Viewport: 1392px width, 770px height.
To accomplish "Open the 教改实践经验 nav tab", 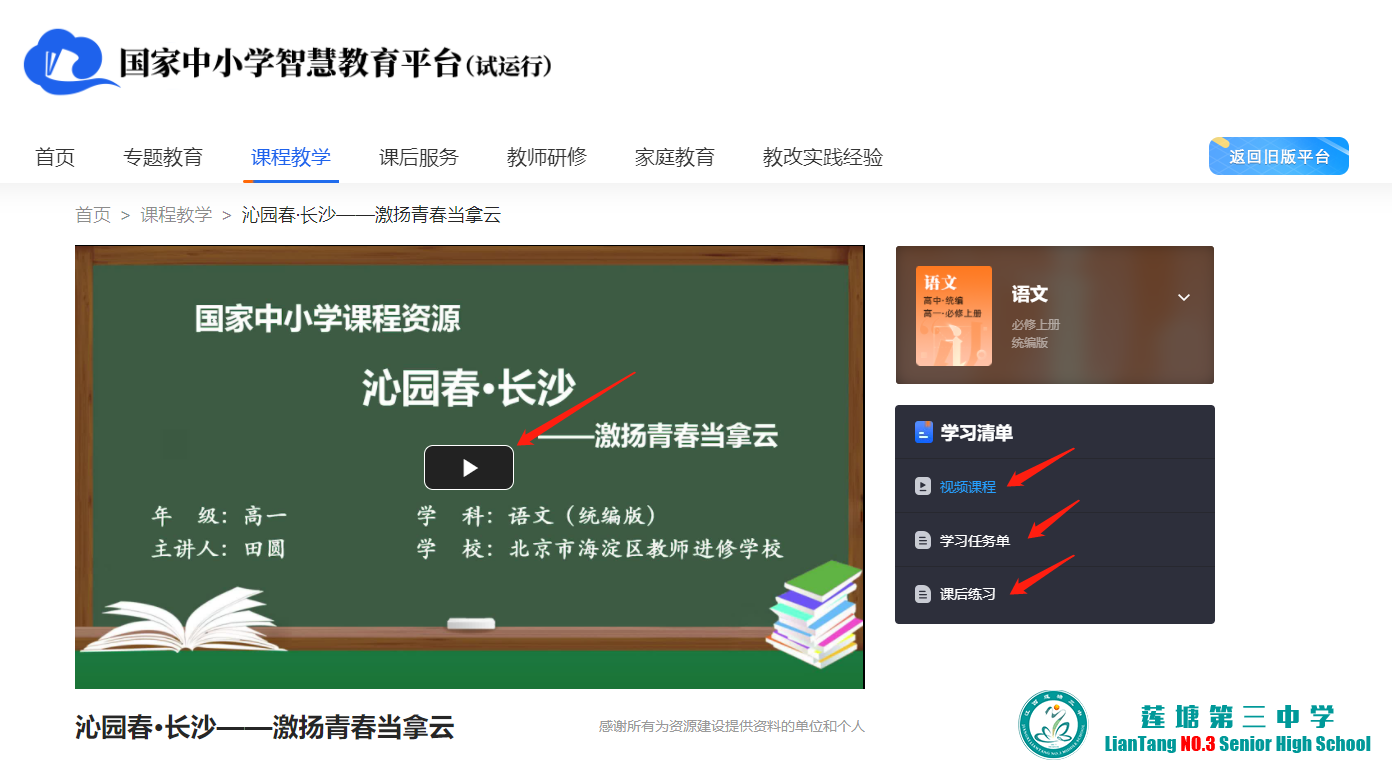I will (823, 157).
